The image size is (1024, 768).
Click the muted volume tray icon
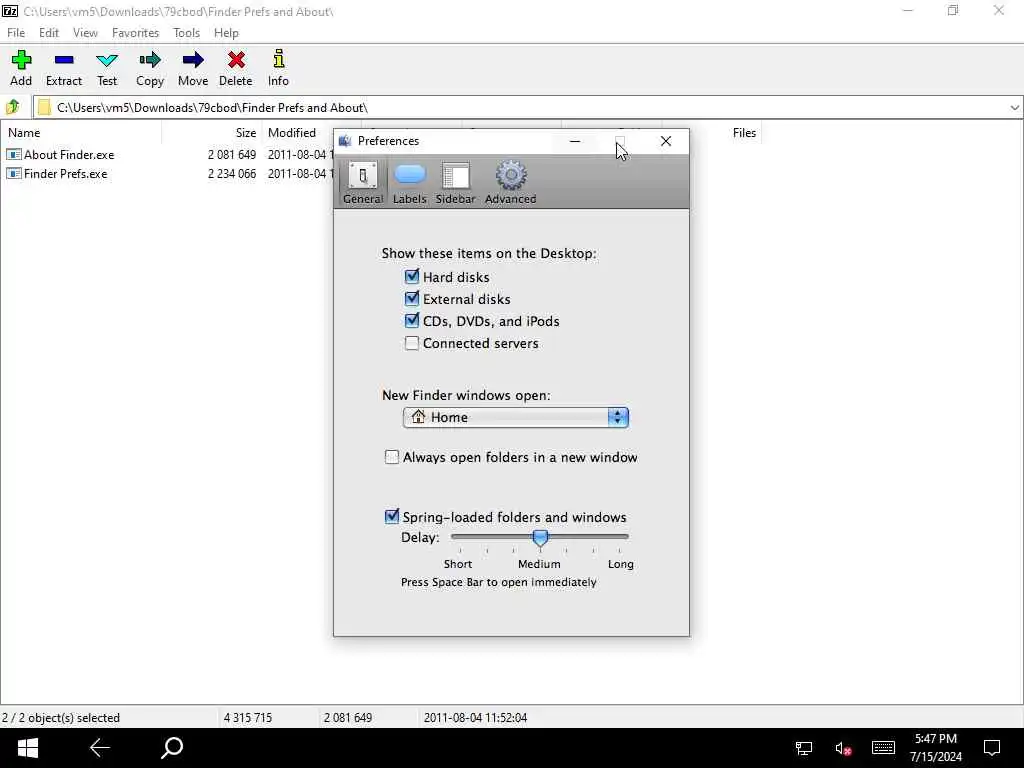coord(843,748)
